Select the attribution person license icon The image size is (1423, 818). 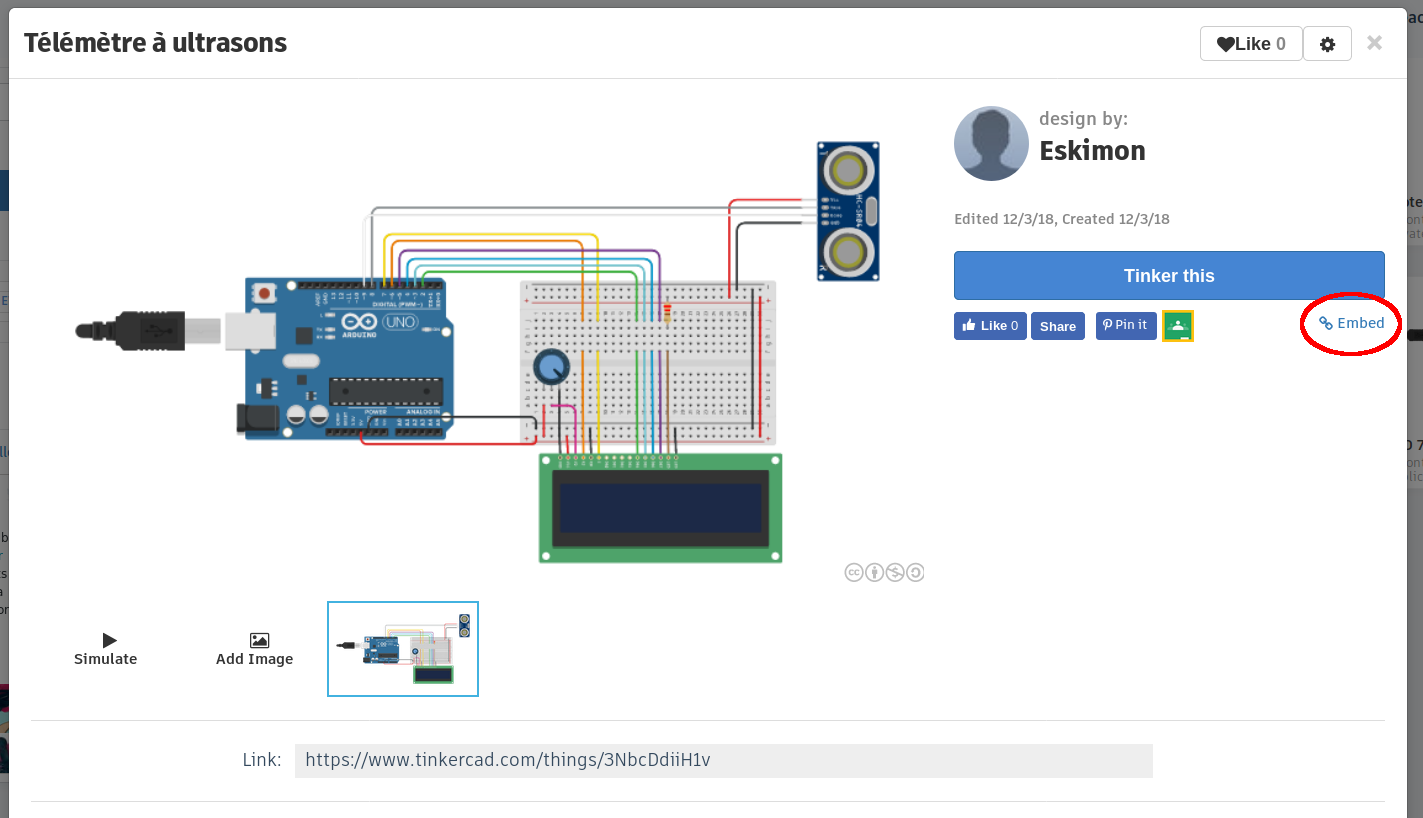pos(874,572)
